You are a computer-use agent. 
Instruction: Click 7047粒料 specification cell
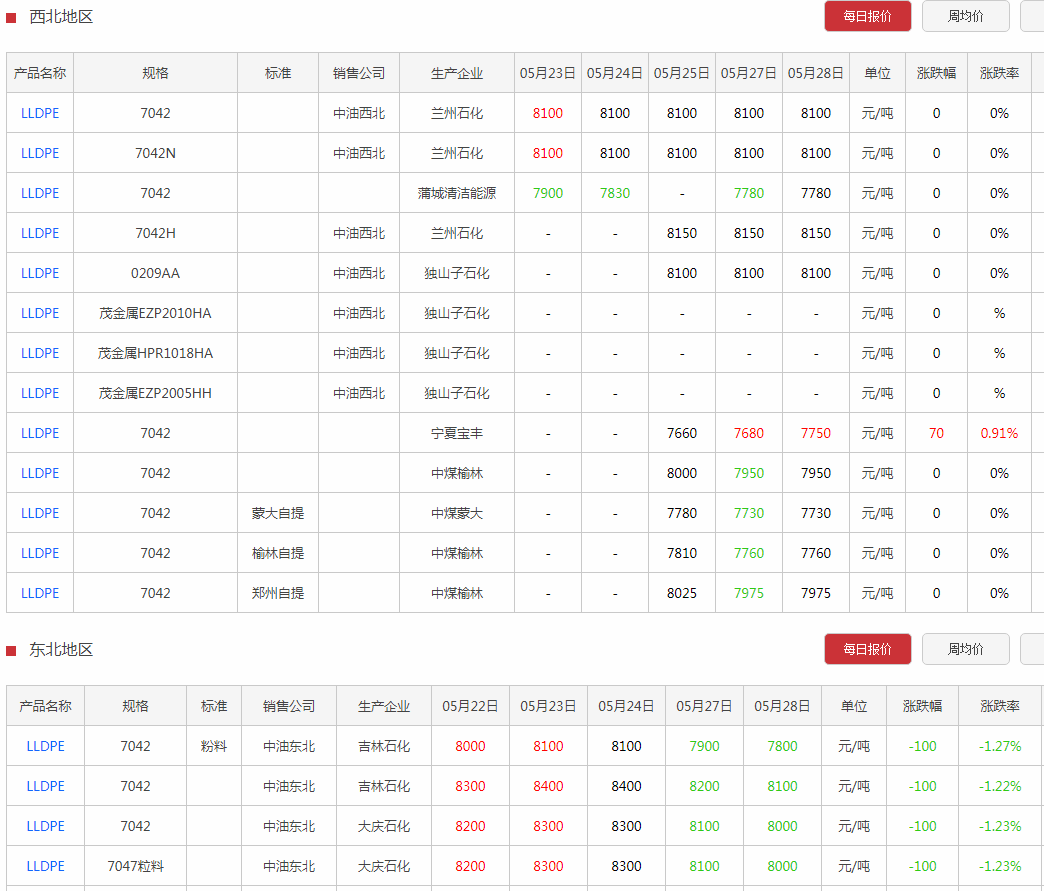click(x=135, y=866)
